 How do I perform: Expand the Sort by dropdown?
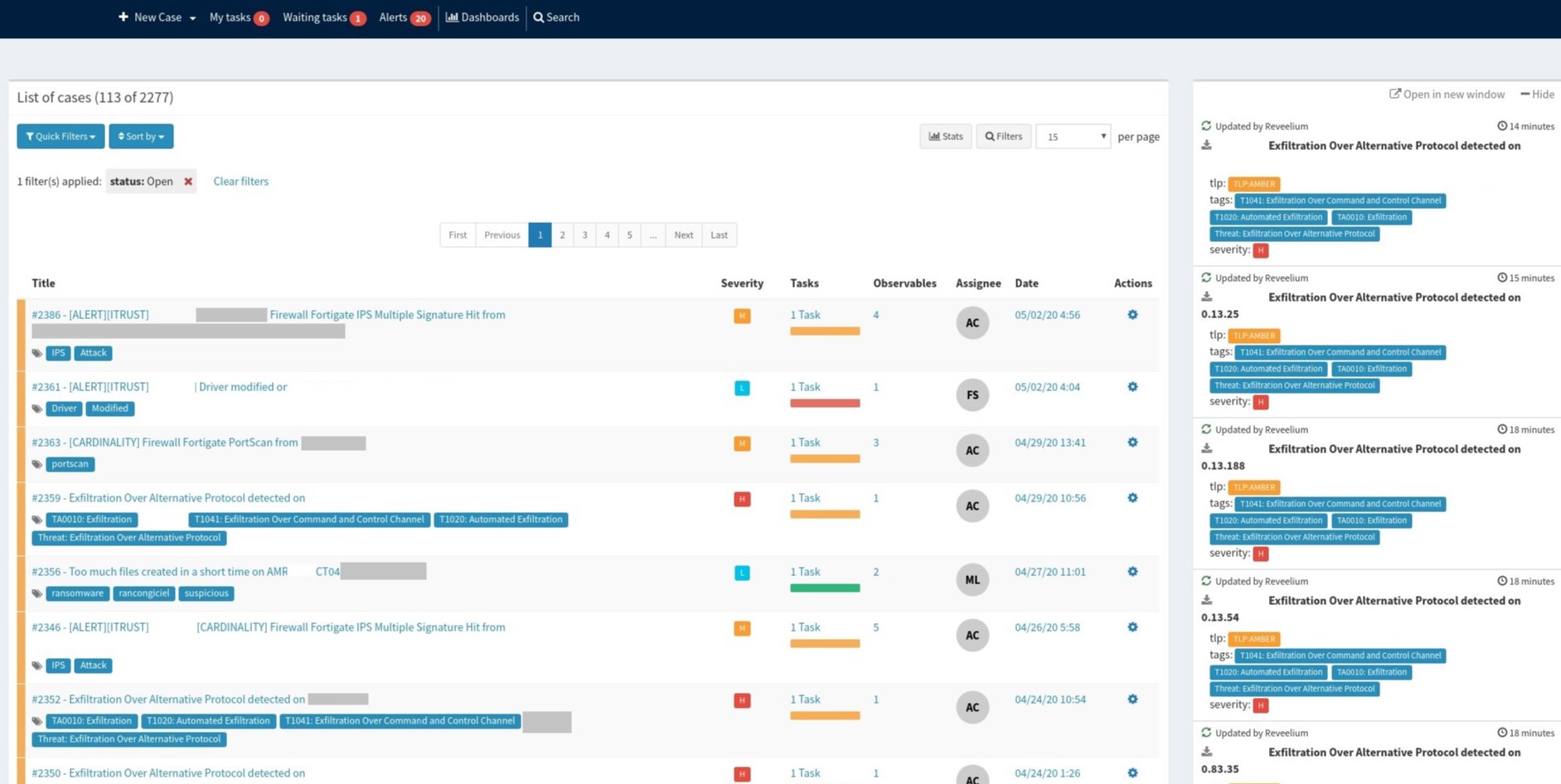[x=141, y=136]
